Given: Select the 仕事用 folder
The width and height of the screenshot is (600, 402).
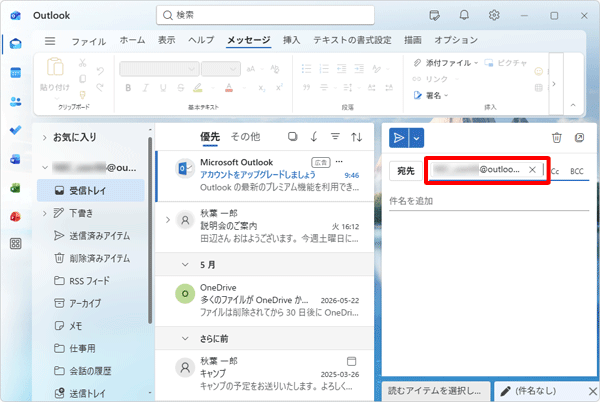Looking at the screenshot, I should 92,348.
